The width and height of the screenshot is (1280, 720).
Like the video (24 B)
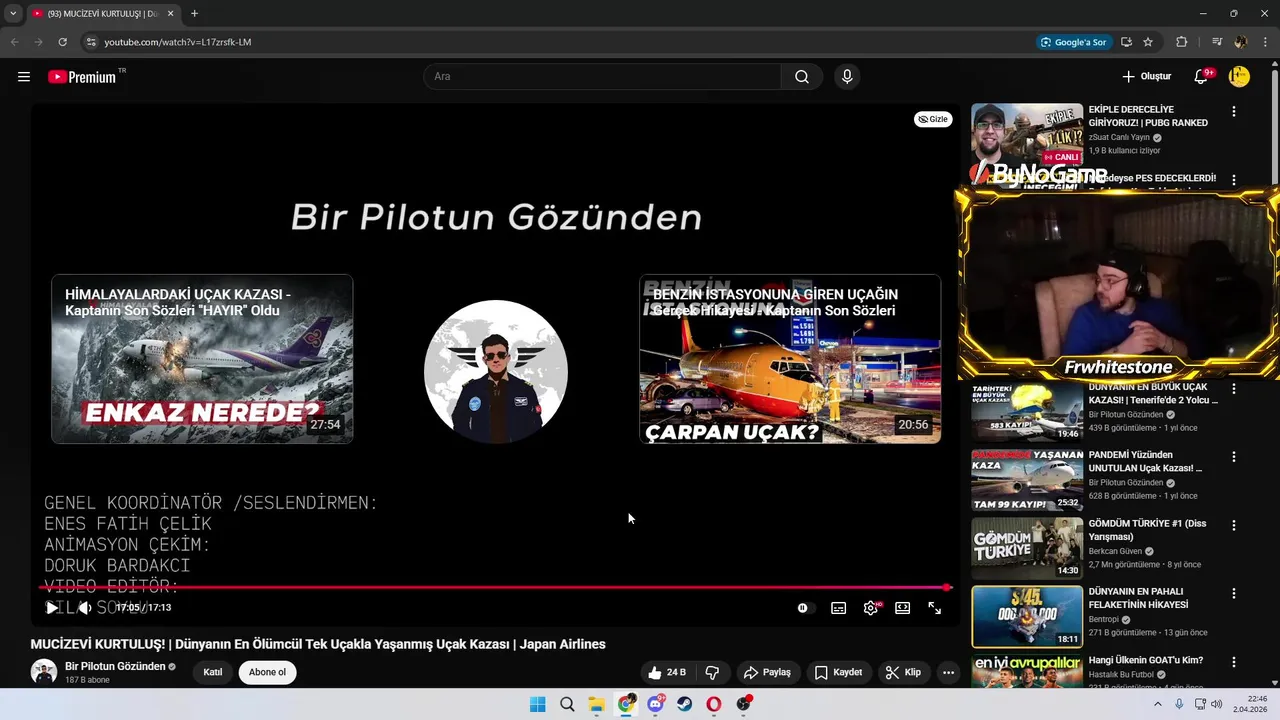pos(666,672)
